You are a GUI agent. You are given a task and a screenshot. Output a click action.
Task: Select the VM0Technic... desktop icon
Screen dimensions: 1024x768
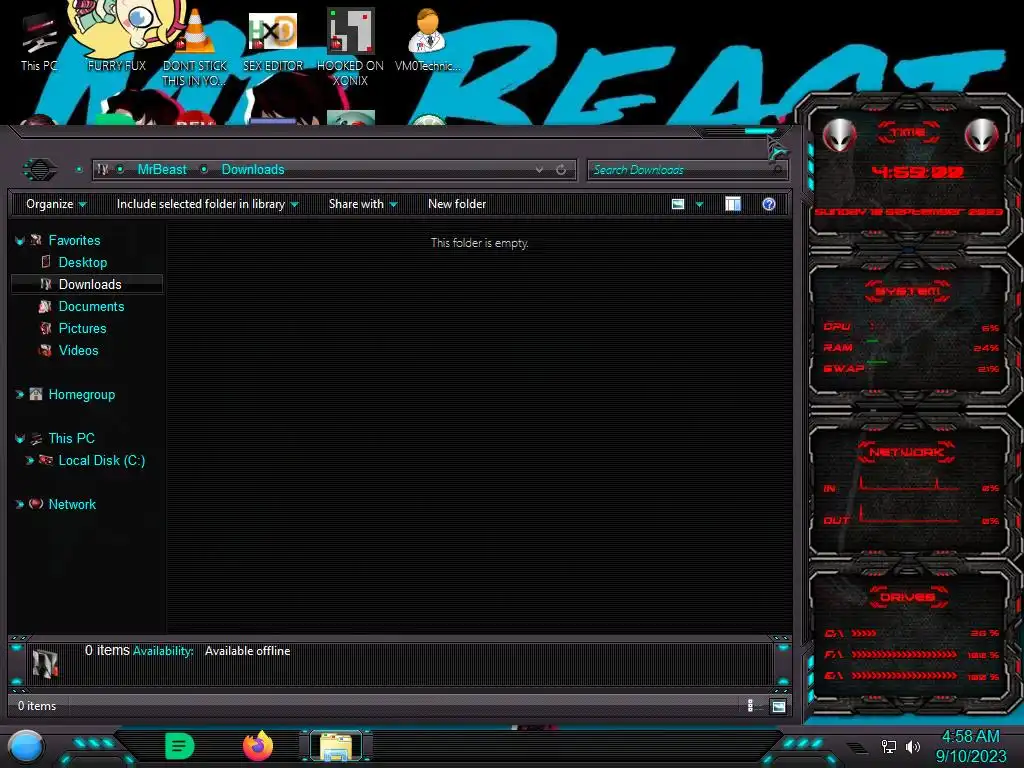click(428, 40)
